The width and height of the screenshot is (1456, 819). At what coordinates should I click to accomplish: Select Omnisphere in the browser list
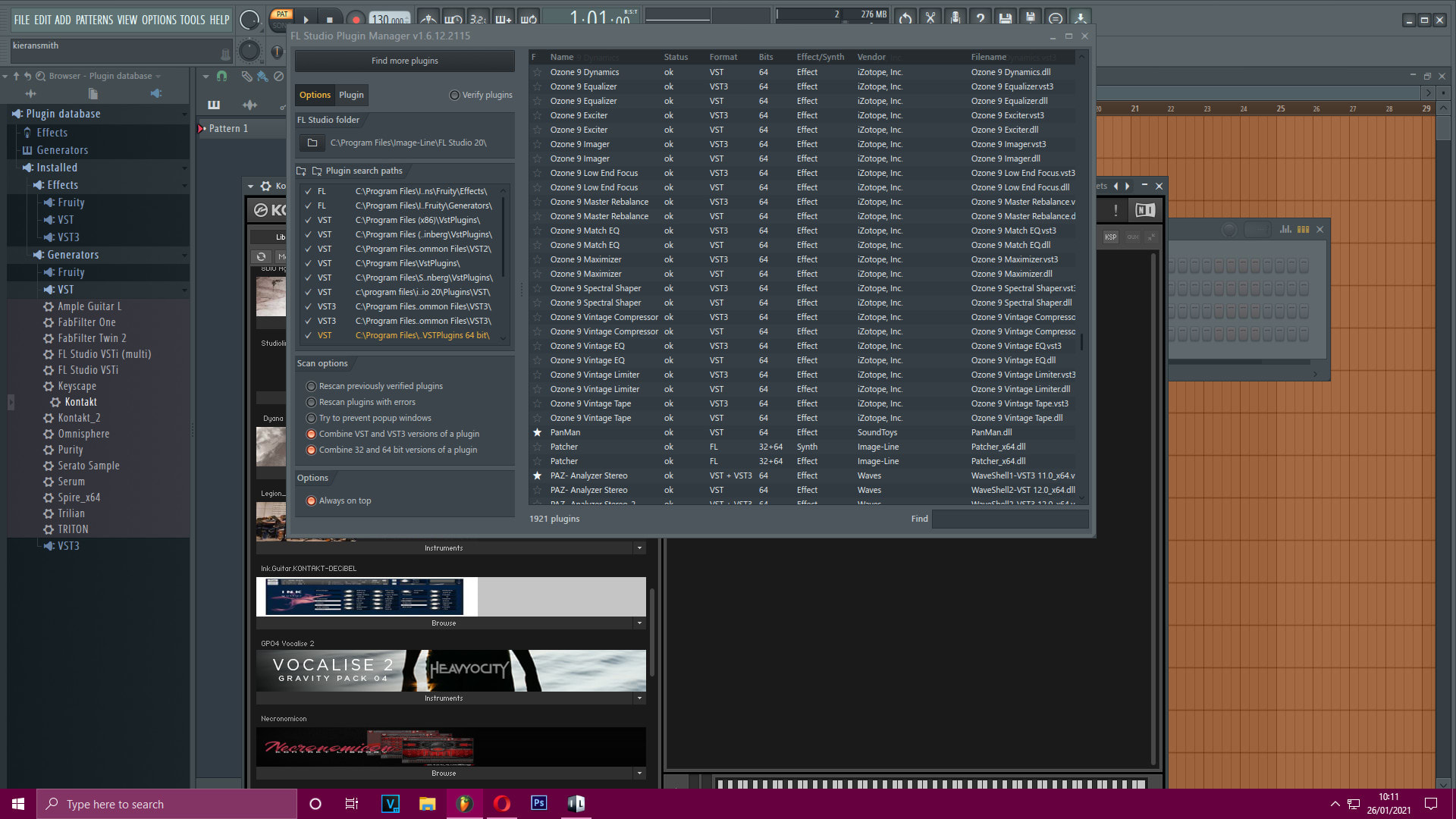click(83, 434)
